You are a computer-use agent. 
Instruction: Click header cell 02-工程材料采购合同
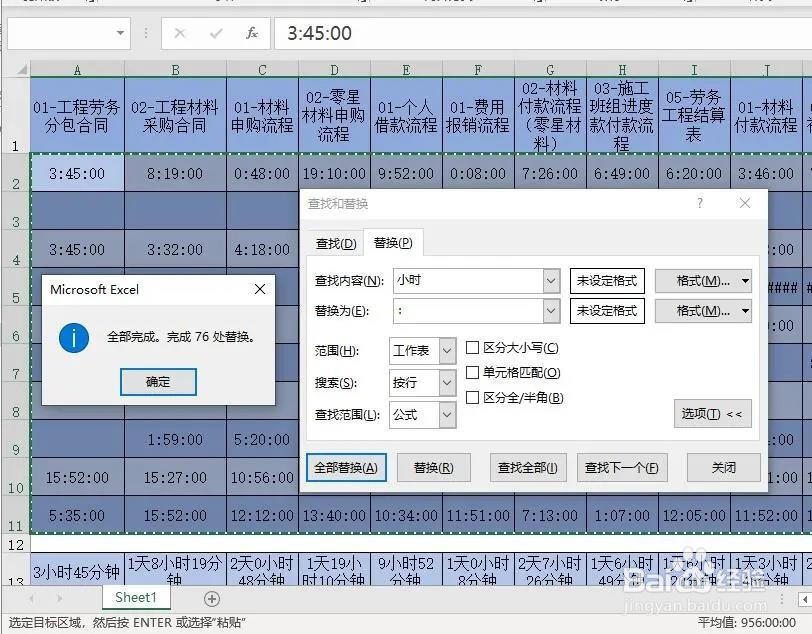click(175, 116)
